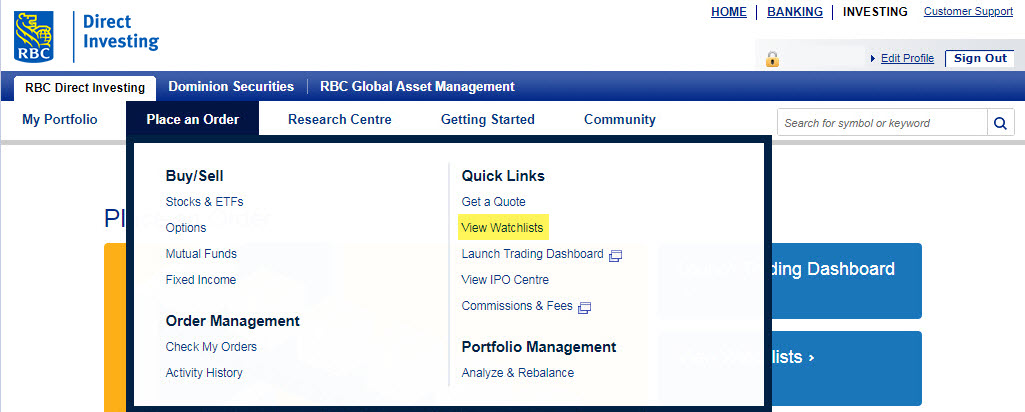Go to Stocks & ETFs order page
Viewport: 1025px width, 412px height.
click(204, 202)
